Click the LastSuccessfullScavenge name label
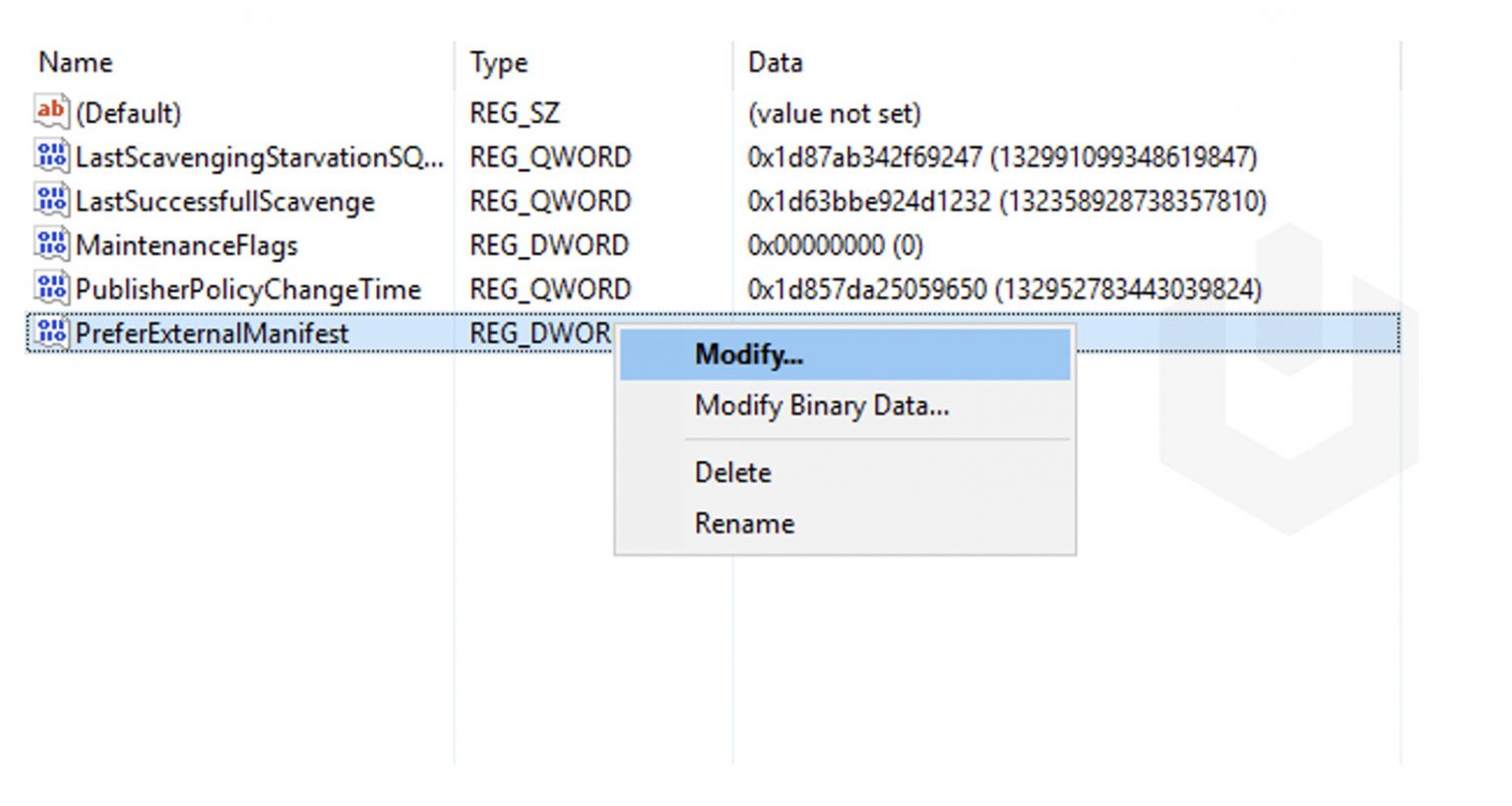Viewport: 1512px width, 806px height. tap(225, 202)
